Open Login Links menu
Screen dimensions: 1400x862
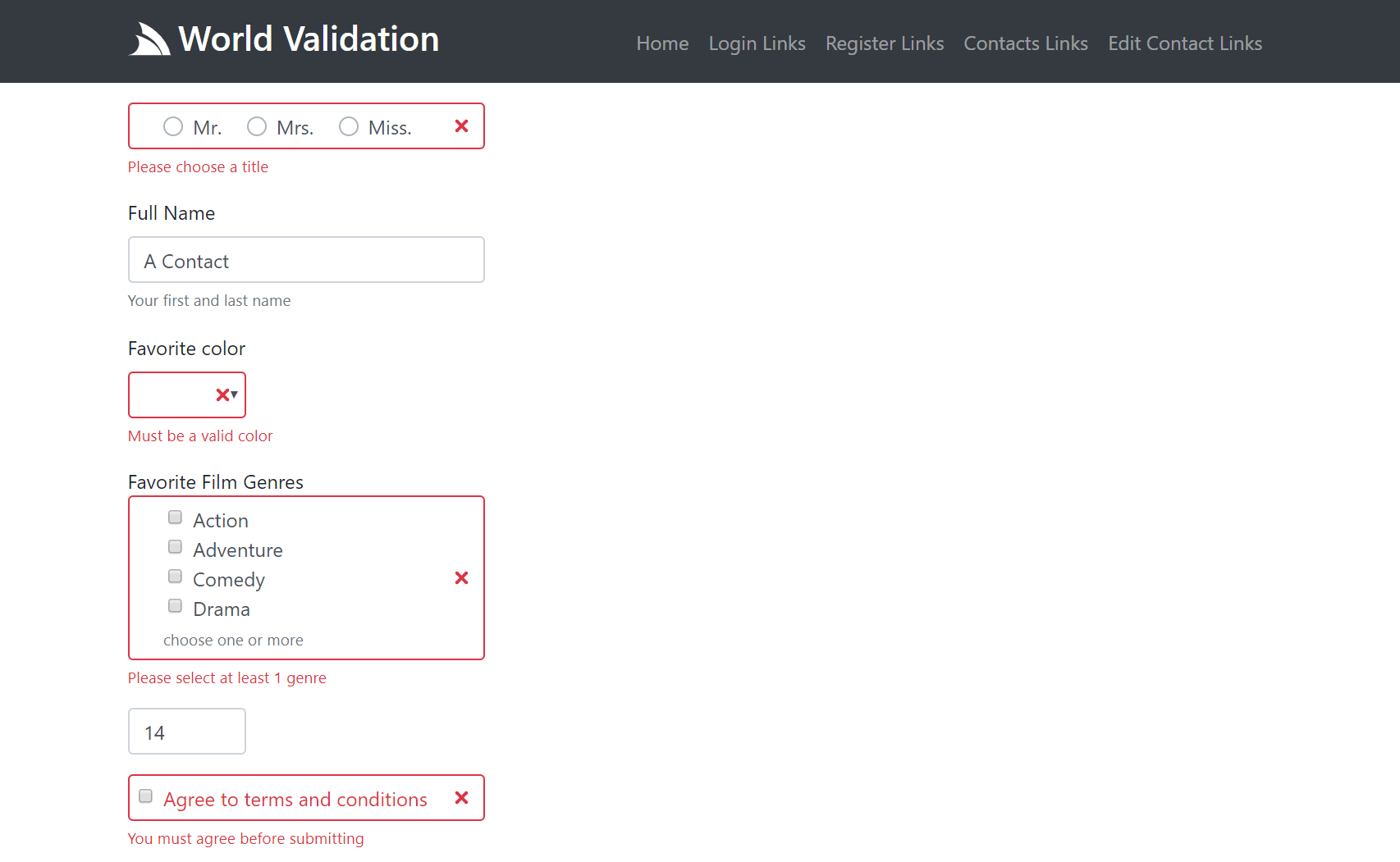pos(757,43)
